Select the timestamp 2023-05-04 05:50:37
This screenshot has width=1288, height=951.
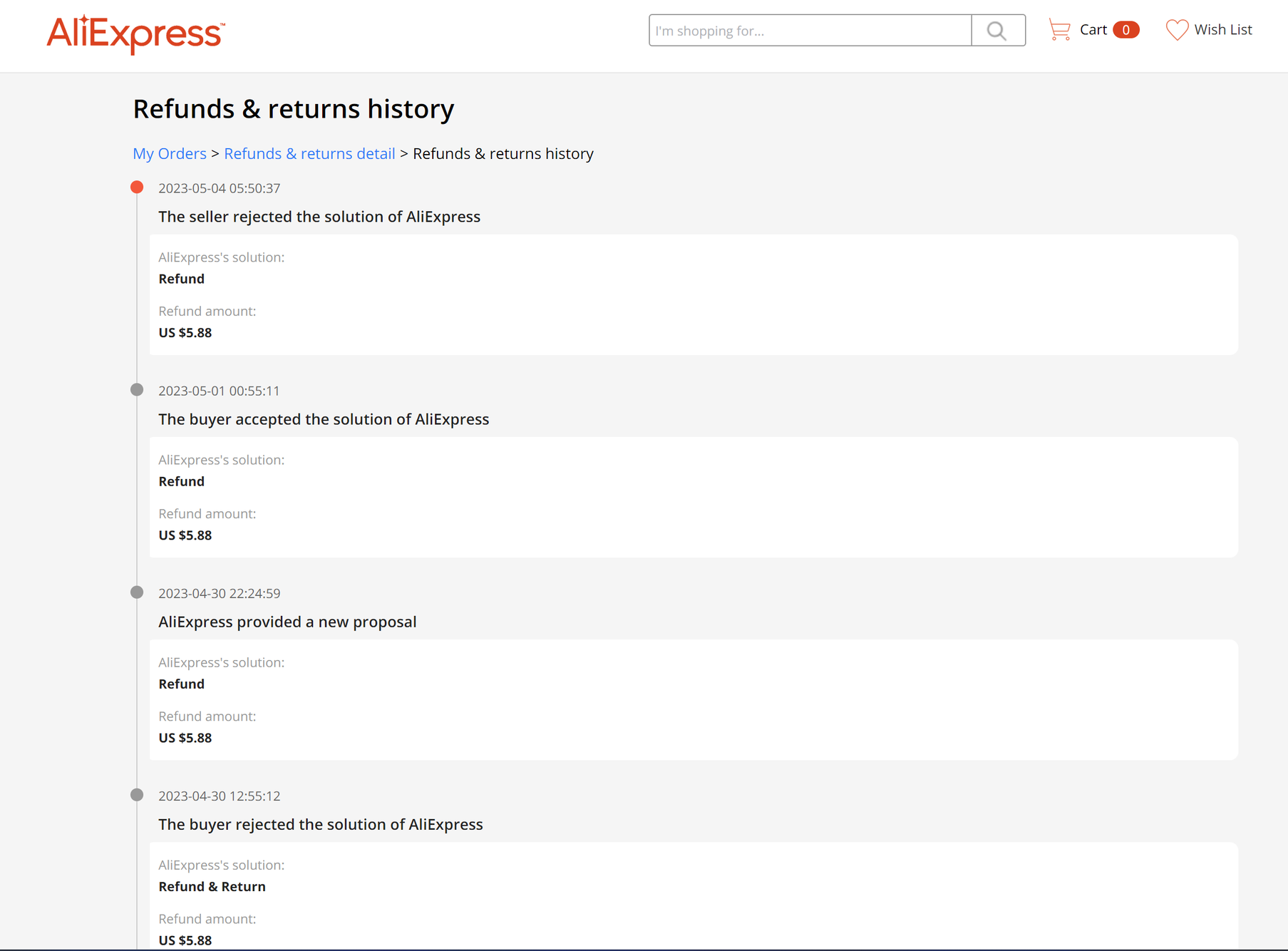220,188
